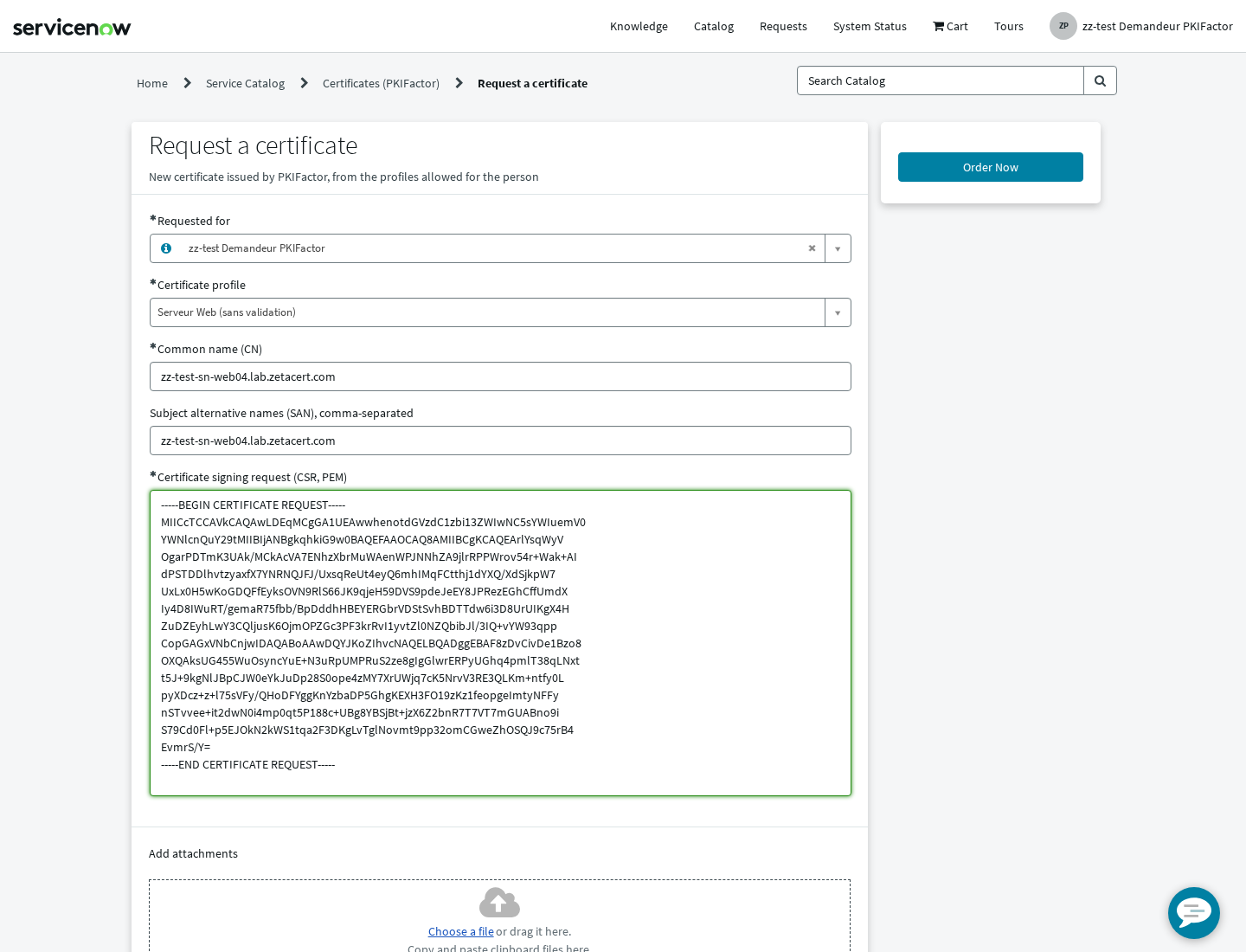
Task: Expand the Certificate profile dropdown arrow
Action: 838,312
